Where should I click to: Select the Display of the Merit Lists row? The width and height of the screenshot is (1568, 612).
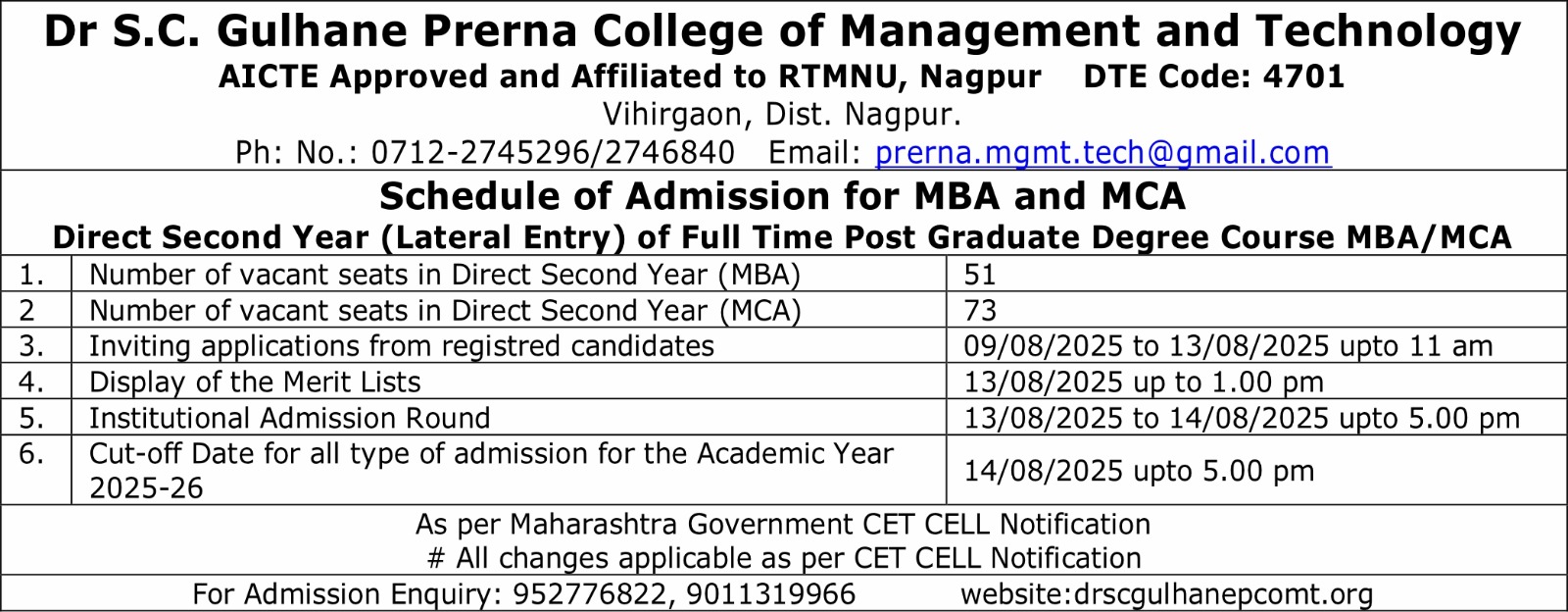click(x=255, y=382)
